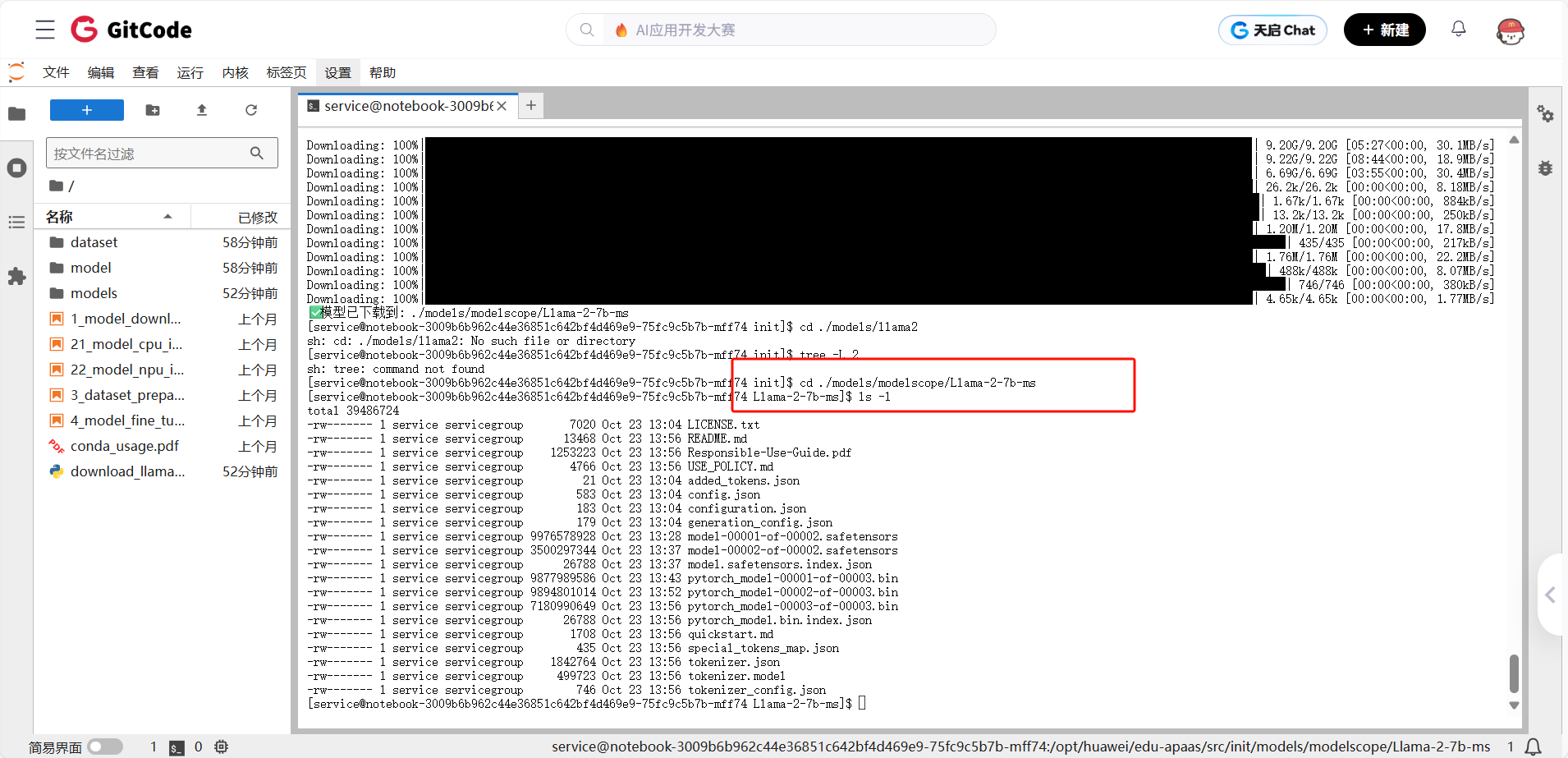This screenshot has height=758, width=1568.
Task: Click the terminal scroll down arrow
Action: click(1514, 705)
